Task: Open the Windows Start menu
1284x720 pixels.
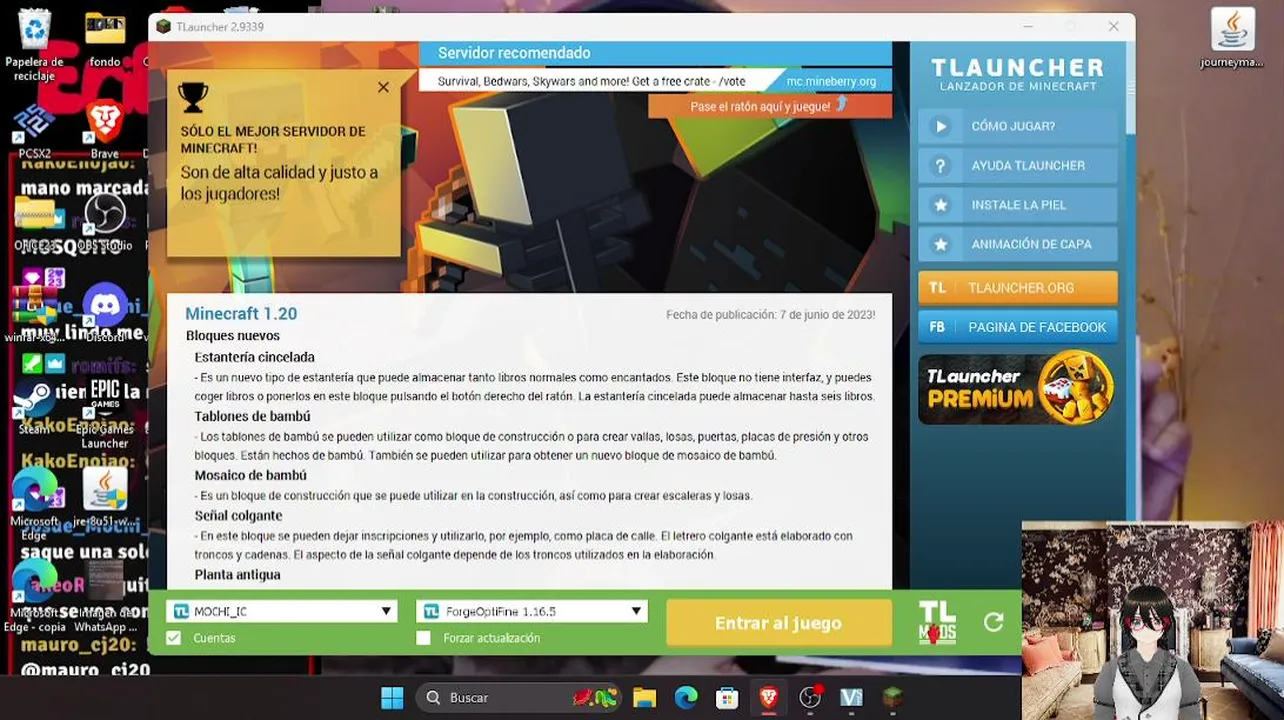Action: (392, 697)
